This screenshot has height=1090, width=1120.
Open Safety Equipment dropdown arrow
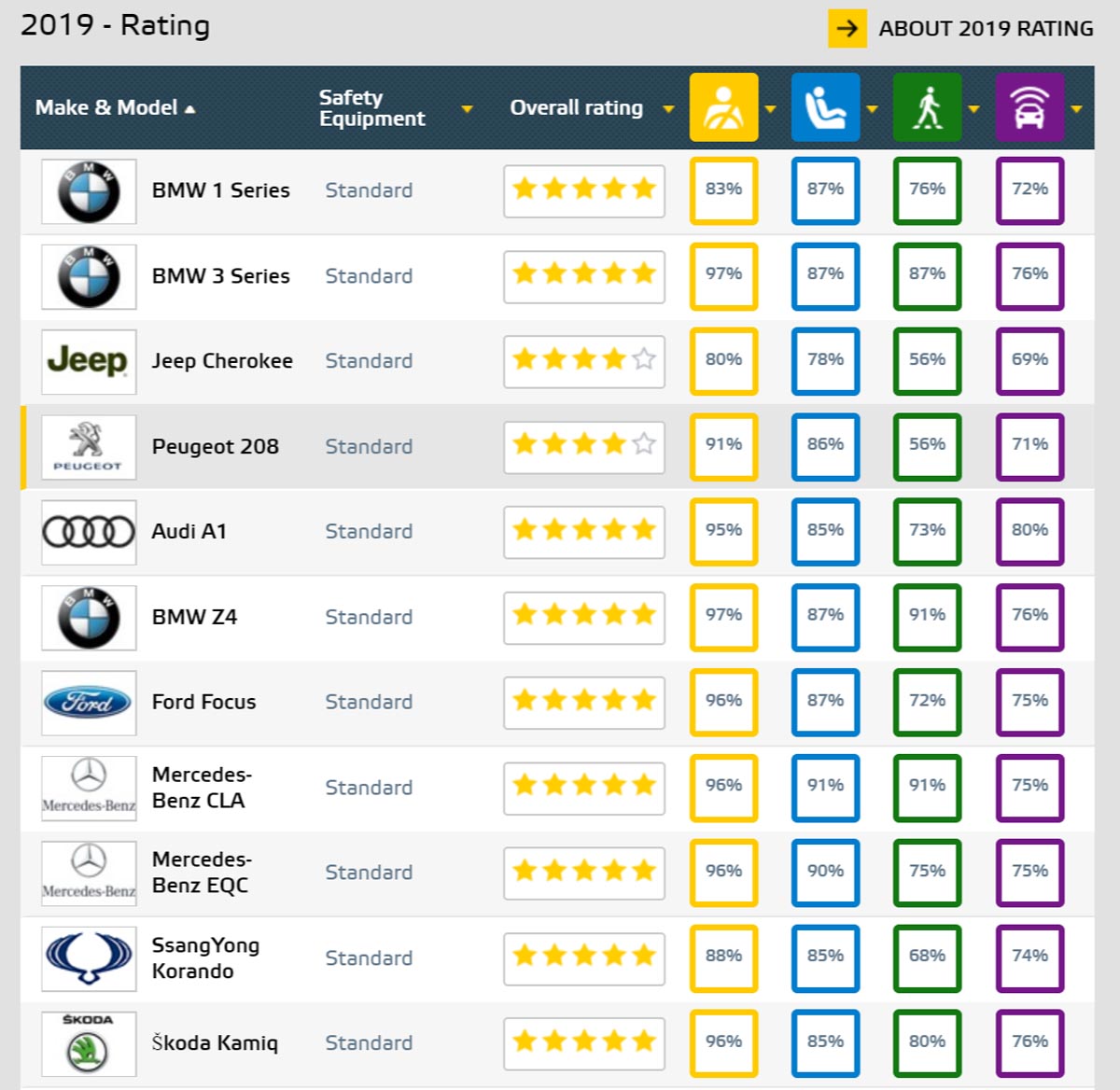coord(467,109)
